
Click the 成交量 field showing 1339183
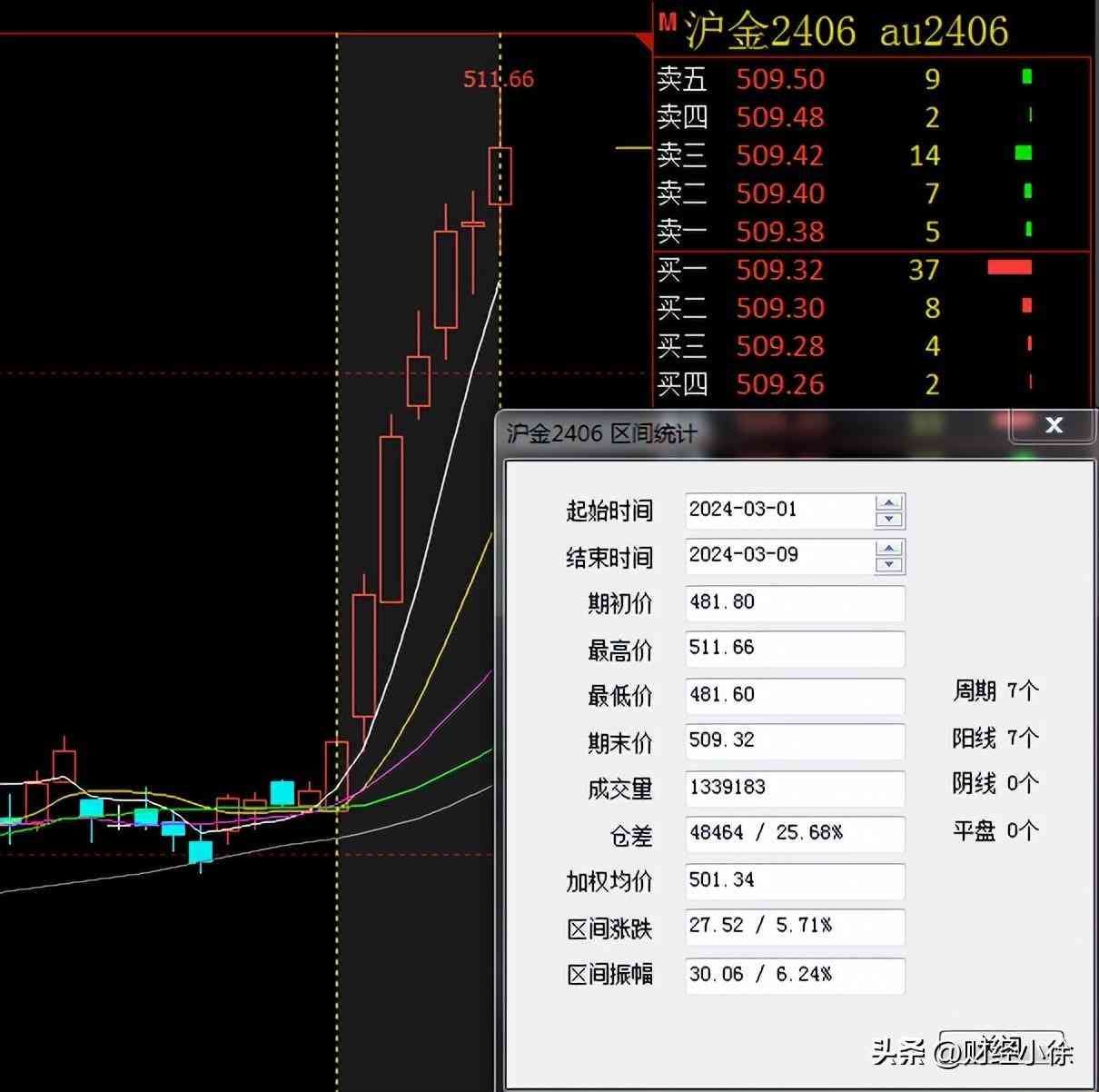794,788
